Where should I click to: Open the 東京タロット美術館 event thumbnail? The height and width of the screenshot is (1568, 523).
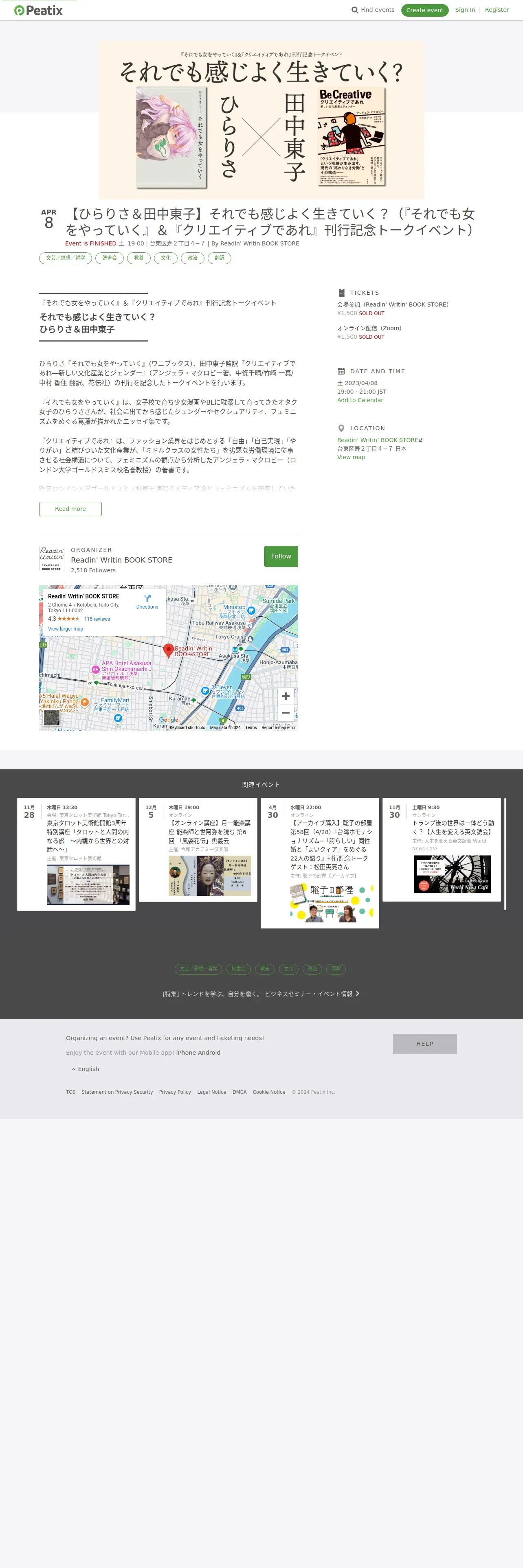click(x=88, y=885)
